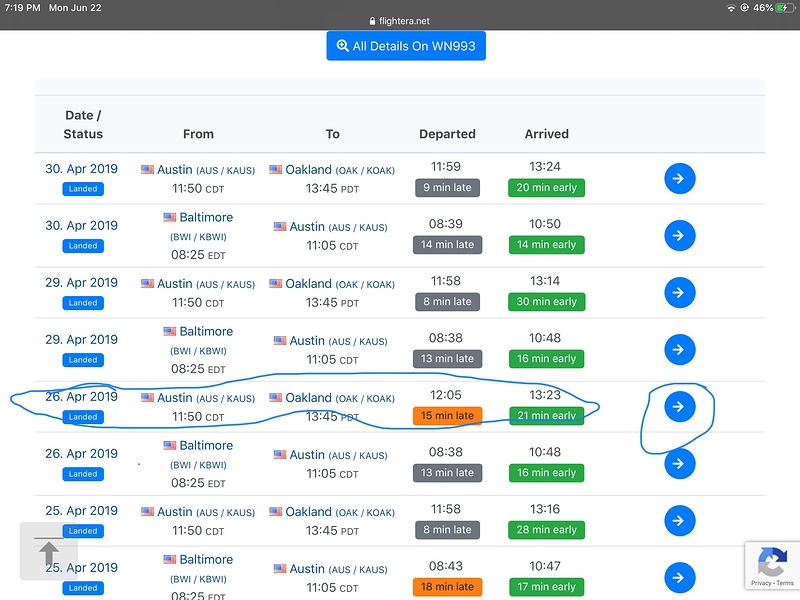Tap the flightera.net address bar
This screenshot has width=800, height=600.
399,21
